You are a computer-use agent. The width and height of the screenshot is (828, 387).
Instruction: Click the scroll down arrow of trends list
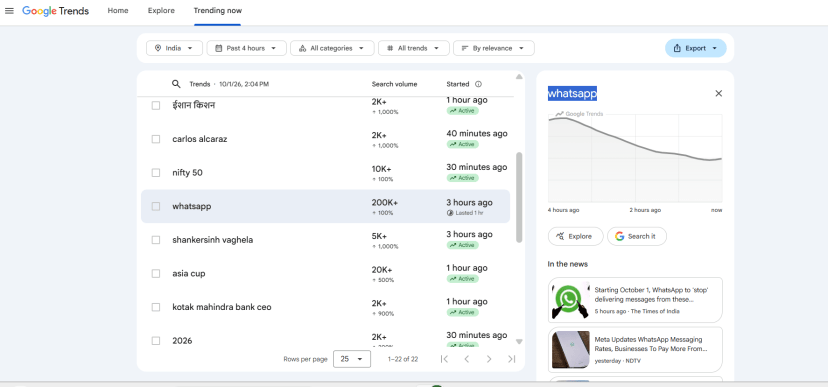click(519, 342)
